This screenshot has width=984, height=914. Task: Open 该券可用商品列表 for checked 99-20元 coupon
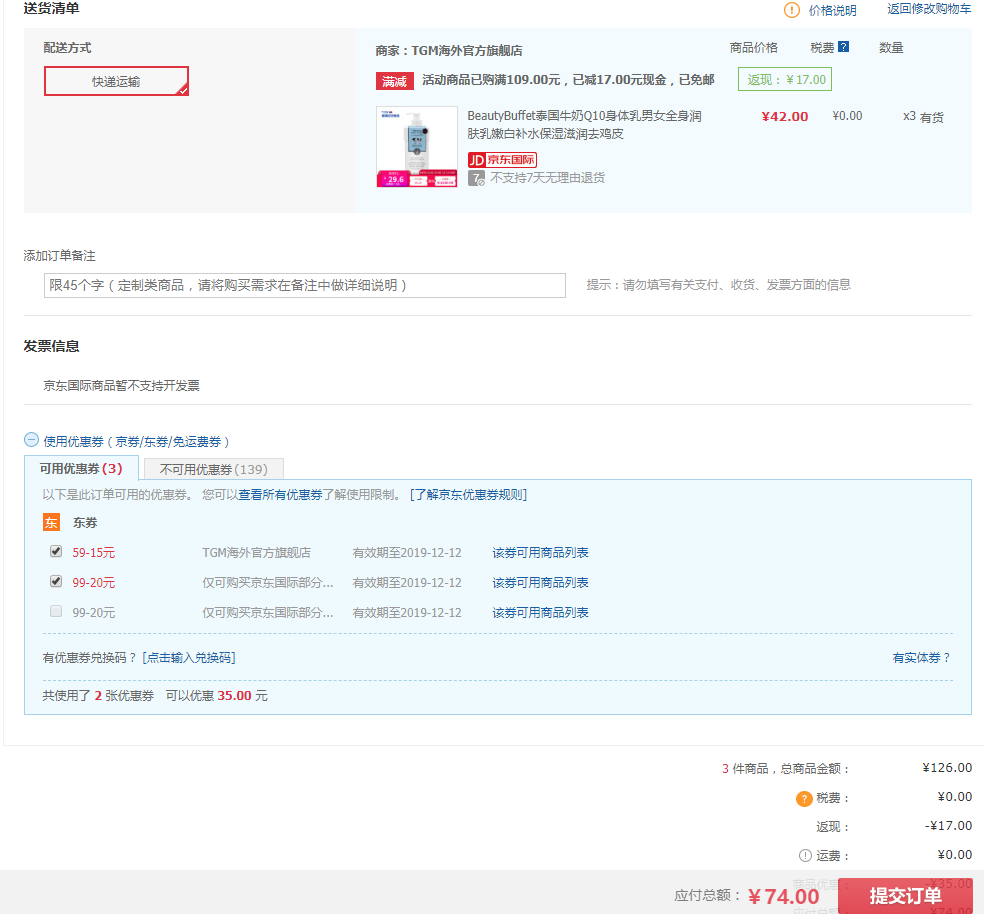coord(540,583)
